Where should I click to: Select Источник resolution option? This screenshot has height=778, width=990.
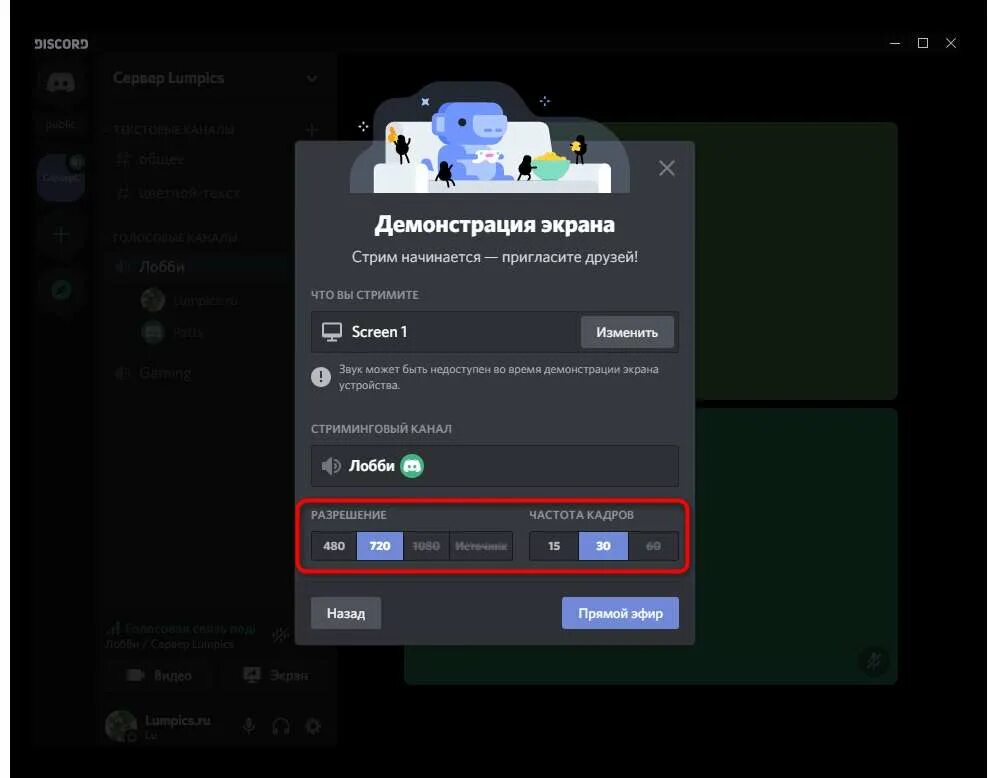(x=481, y=546)
